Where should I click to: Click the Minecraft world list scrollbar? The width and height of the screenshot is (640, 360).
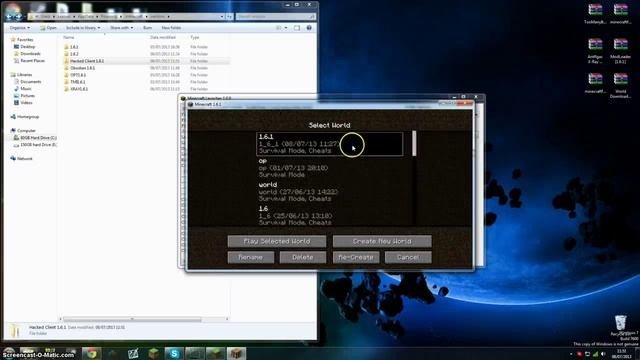(x=414, y=143)
